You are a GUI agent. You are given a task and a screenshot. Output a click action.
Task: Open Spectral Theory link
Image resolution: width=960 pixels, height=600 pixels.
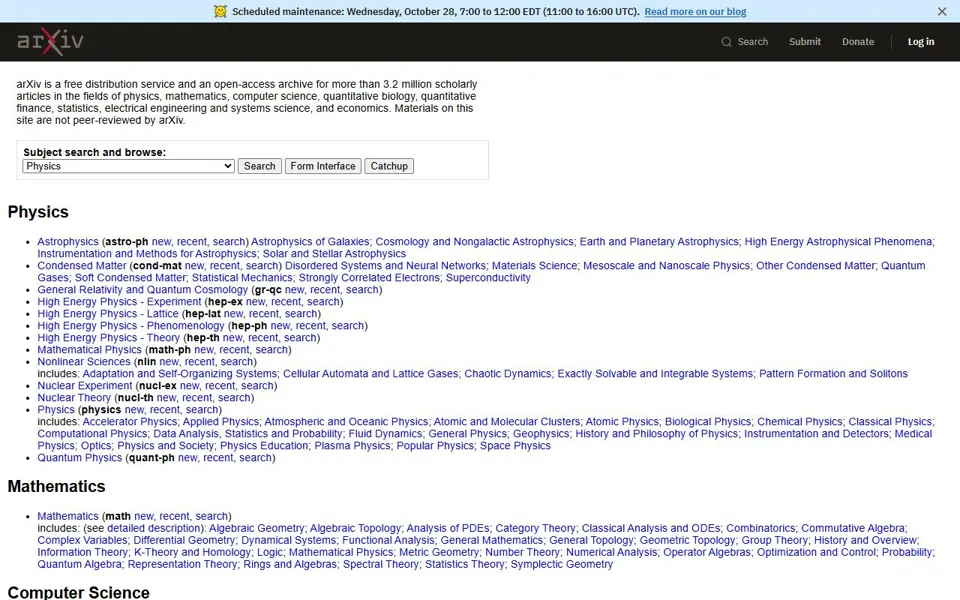(x=381, y=564)
